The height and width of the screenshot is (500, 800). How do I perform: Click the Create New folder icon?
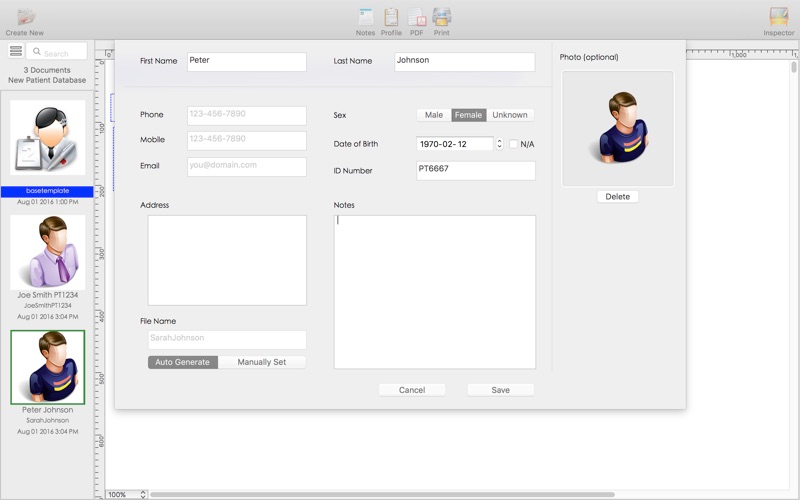point(25,17)
